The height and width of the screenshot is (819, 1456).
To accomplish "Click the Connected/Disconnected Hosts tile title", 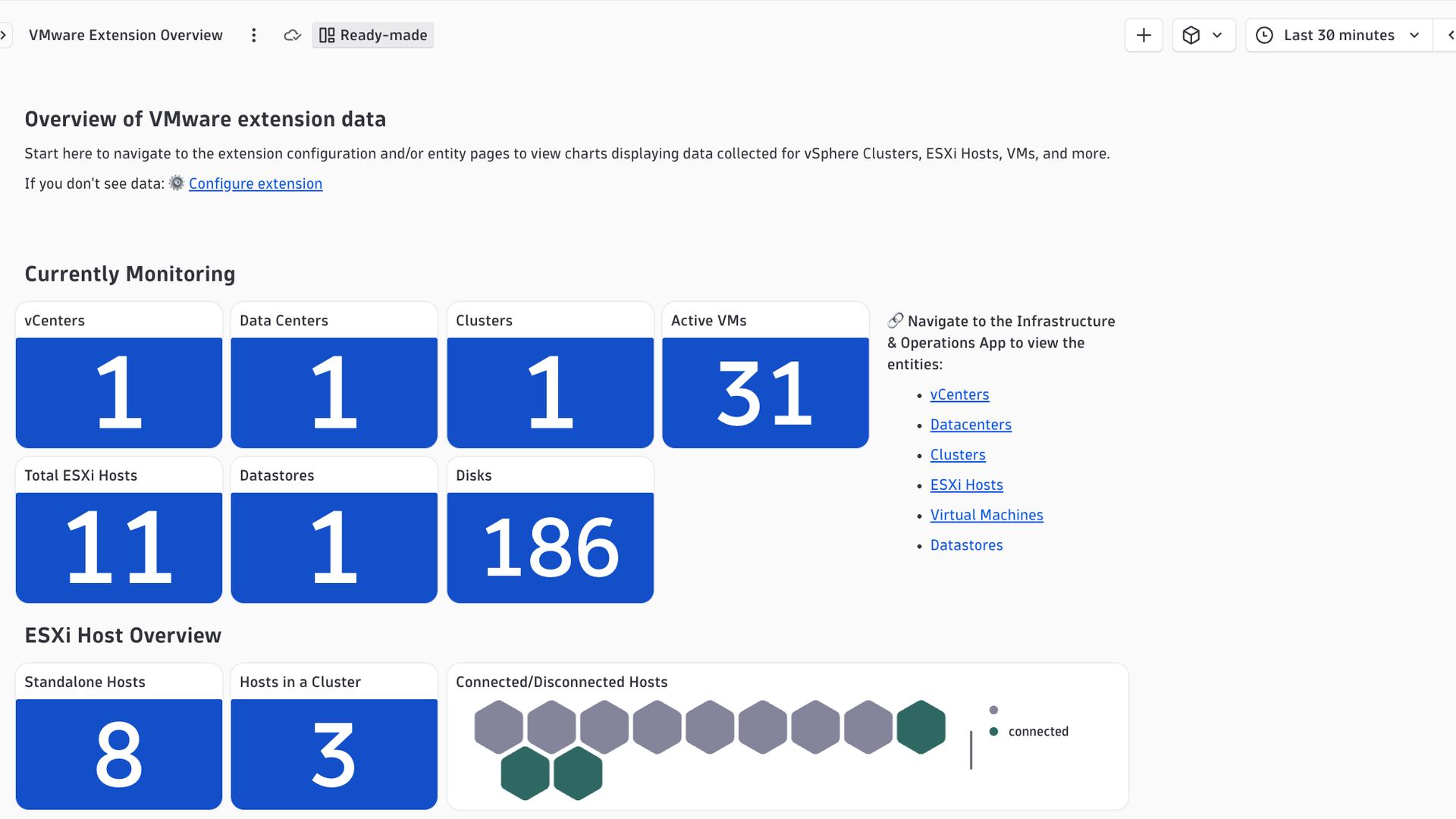I will [562, 682].
